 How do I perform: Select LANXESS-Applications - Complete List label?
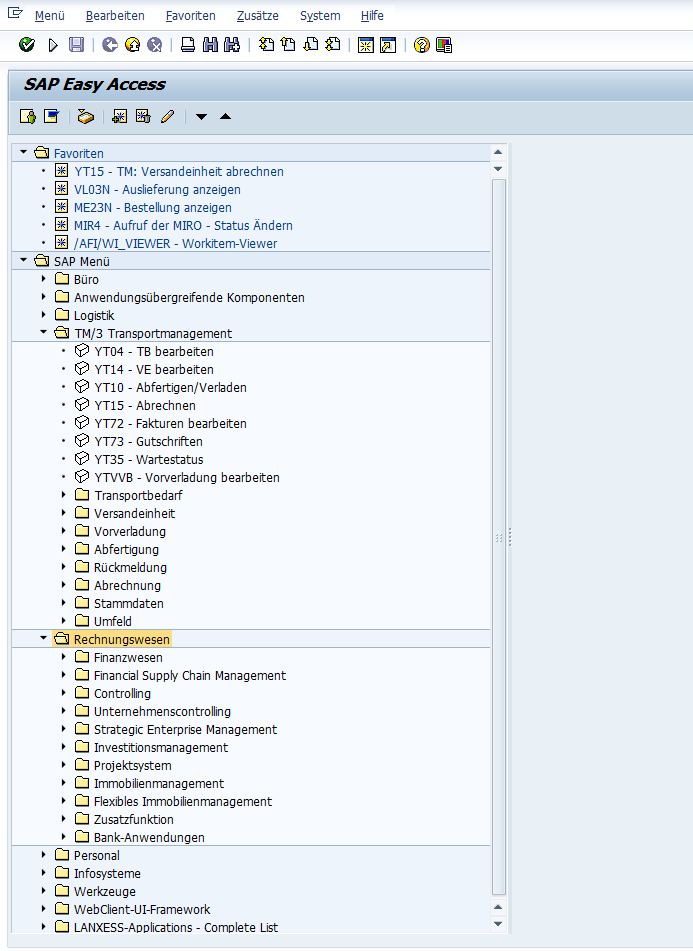click(x=176, y=927)
